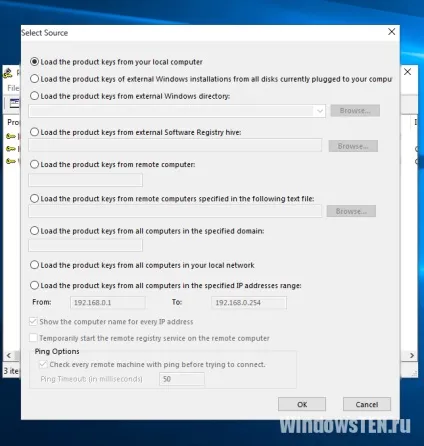The image size is (424, 446).
Task: Click the Ping Timeout value field
Action: click(182, 379)
